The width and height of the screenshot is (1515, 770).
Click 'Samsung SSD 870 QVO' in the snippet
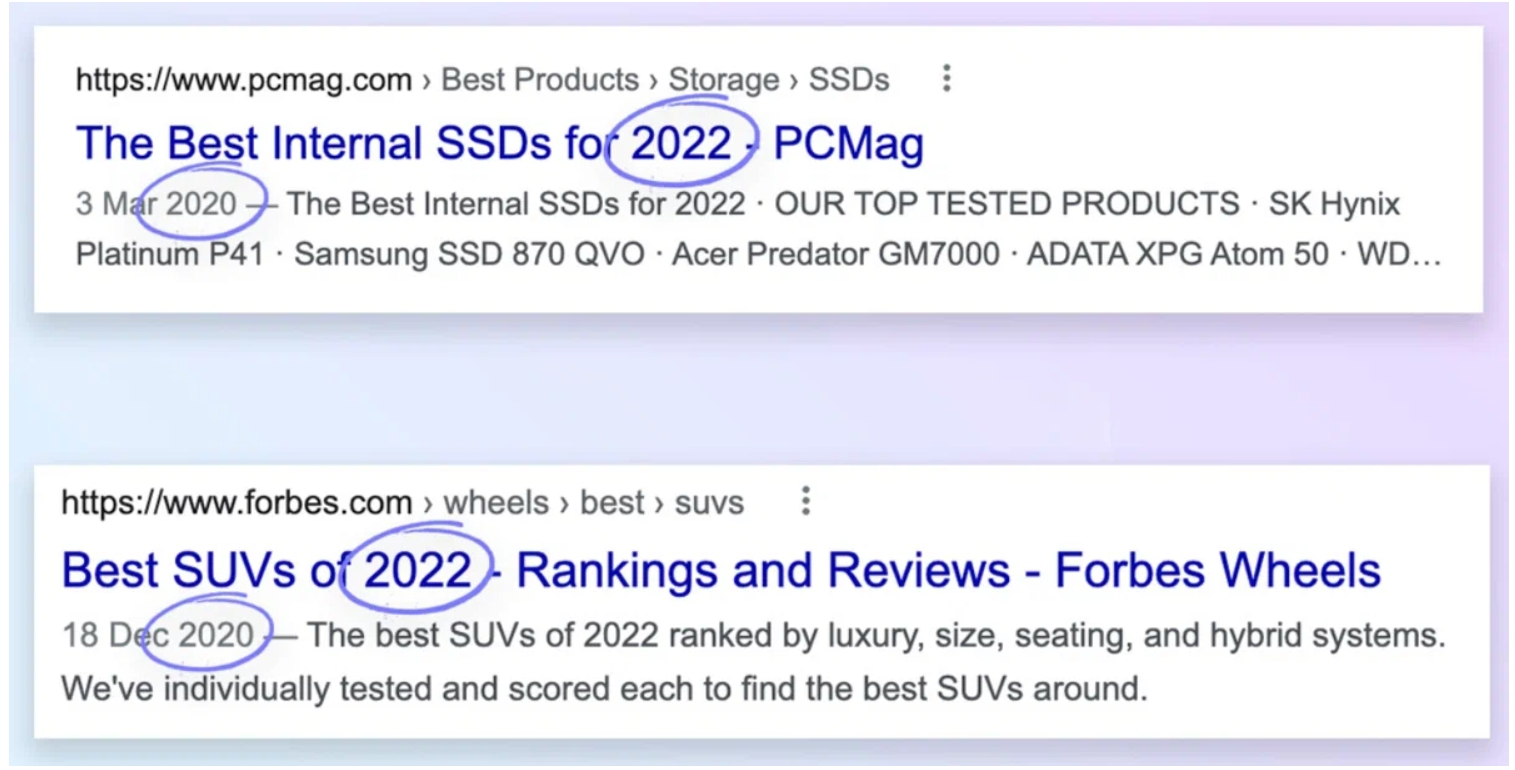click(469, 254)
